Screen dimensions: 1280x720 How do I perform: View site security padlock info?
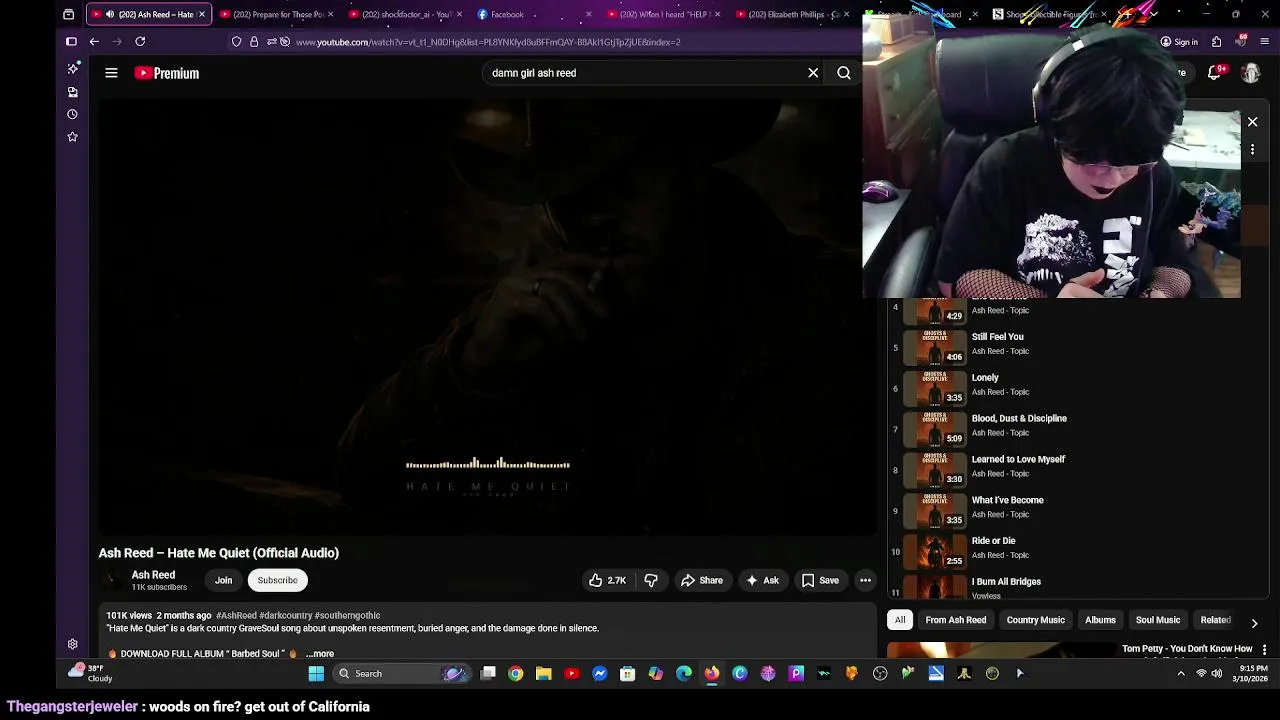point(254,42)
